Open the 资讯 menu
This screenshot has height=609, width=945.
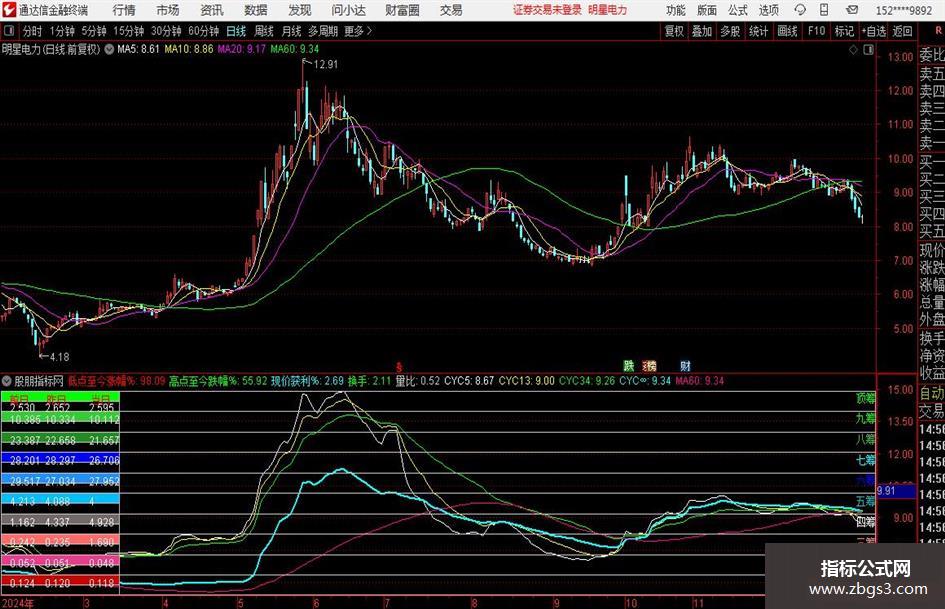tap(212, 10)
